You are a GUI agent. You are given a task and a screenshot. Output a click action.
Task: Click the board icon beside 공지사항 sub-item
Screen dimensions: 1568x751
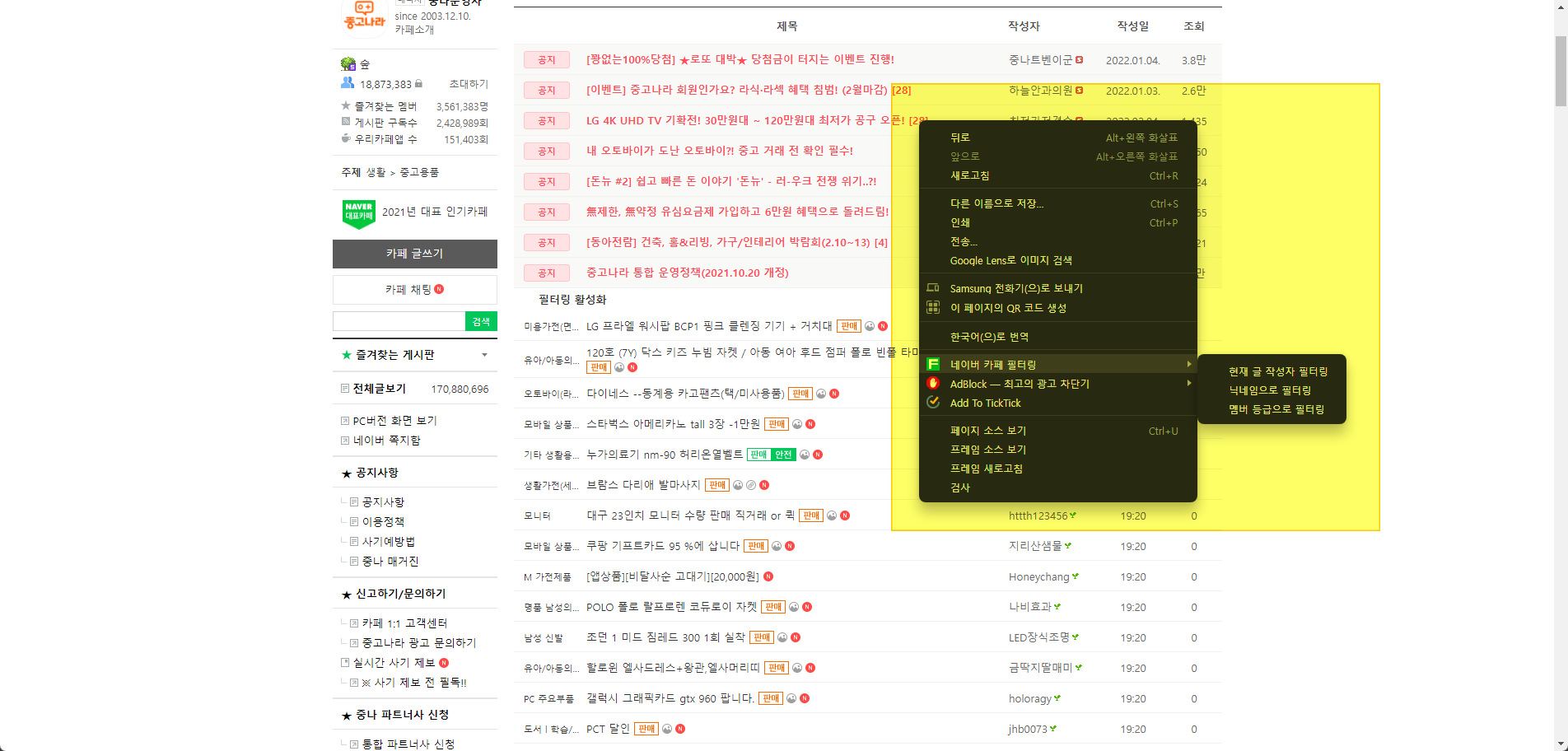(354, 501)
